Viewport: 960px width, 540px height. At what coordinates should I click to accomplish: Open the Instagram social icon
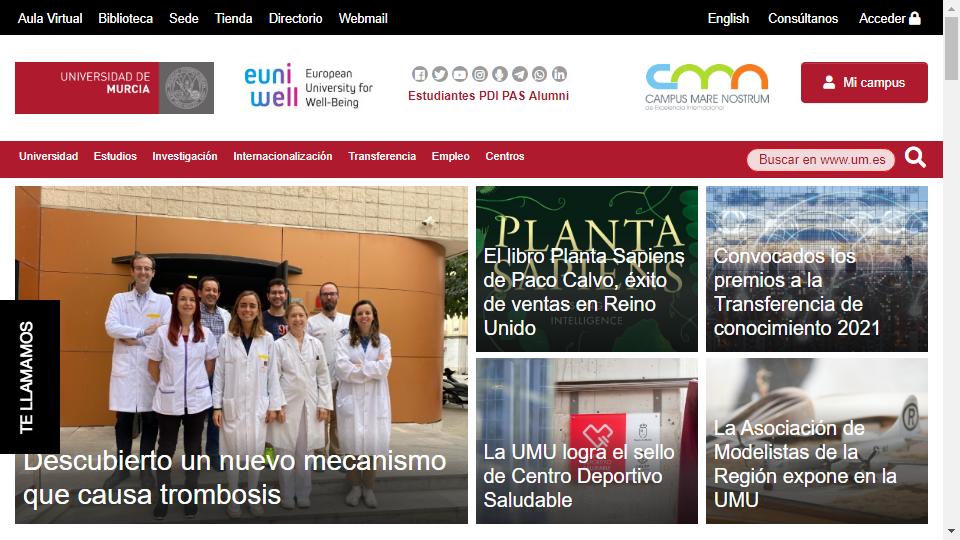(x=479, y=74)
